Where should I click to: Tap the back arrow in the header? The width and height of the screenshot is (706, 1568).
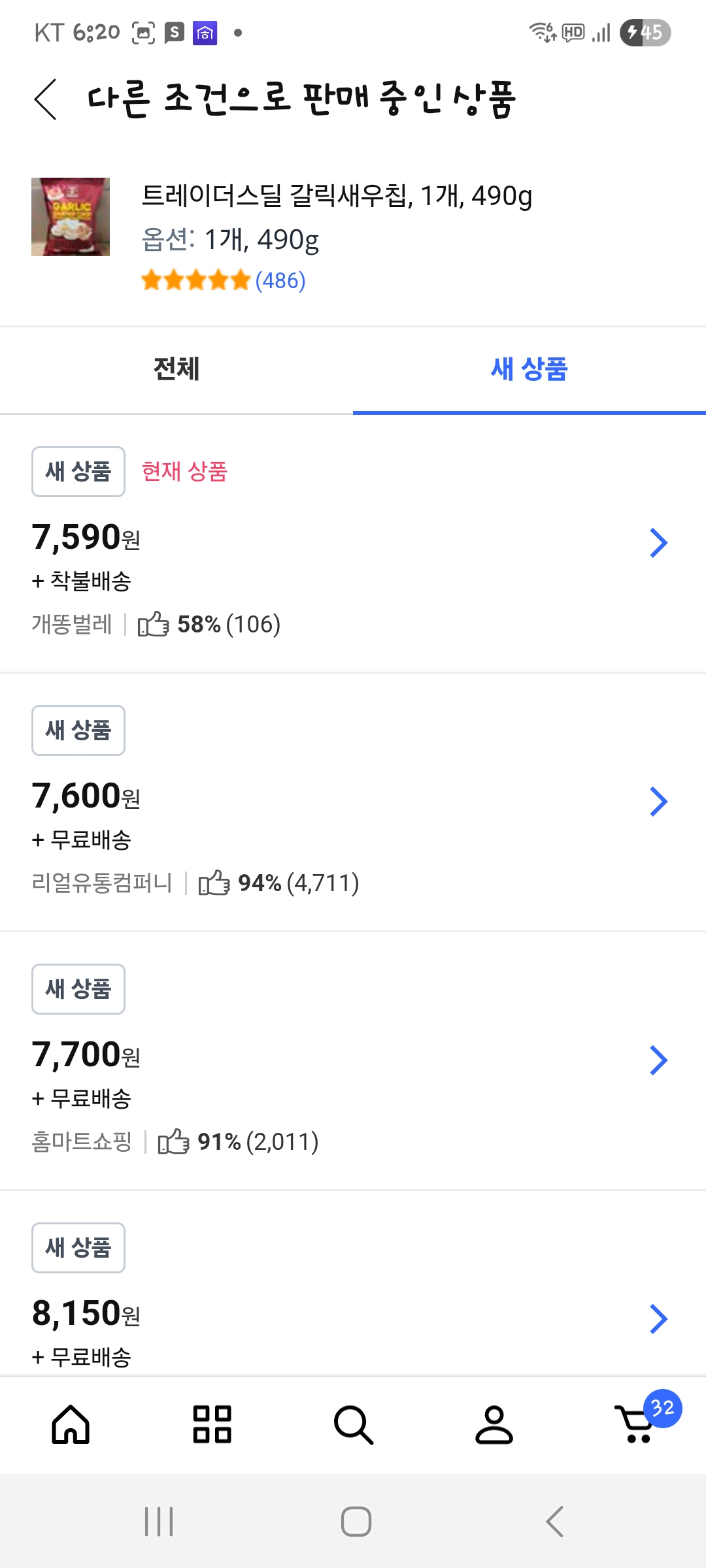(46, 99)
